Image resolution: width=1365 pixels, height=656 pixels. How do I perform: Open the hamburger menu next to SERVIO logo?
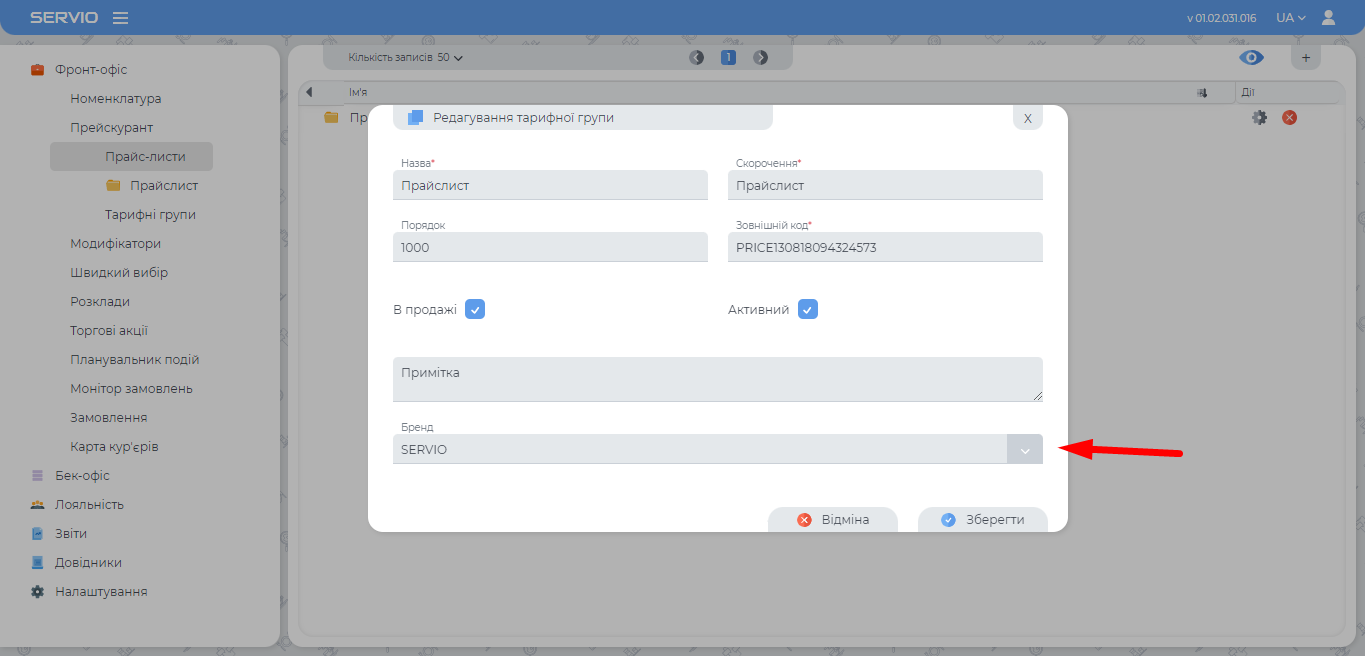120,18
